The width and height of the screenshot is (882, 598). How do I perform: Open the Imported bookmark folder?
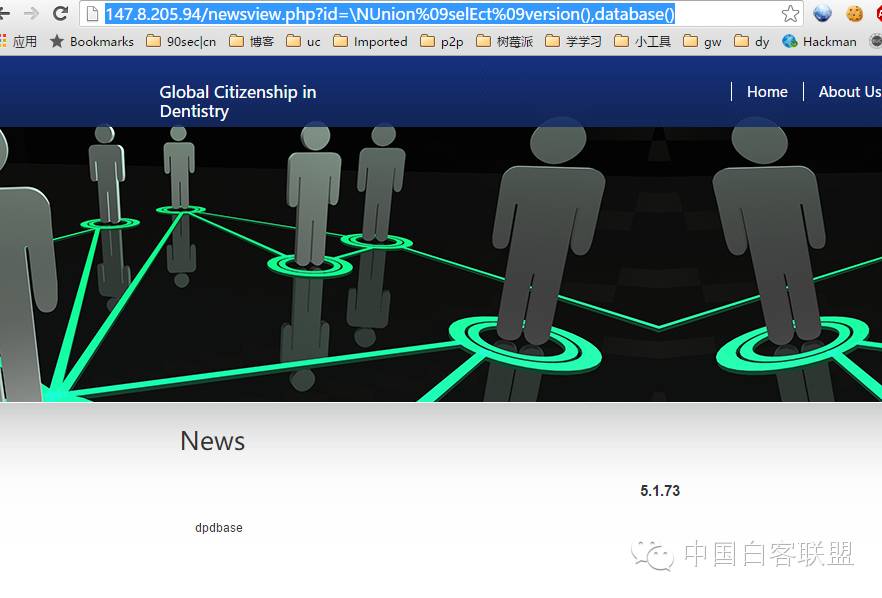pyautogui.click(x=370, y=41)
